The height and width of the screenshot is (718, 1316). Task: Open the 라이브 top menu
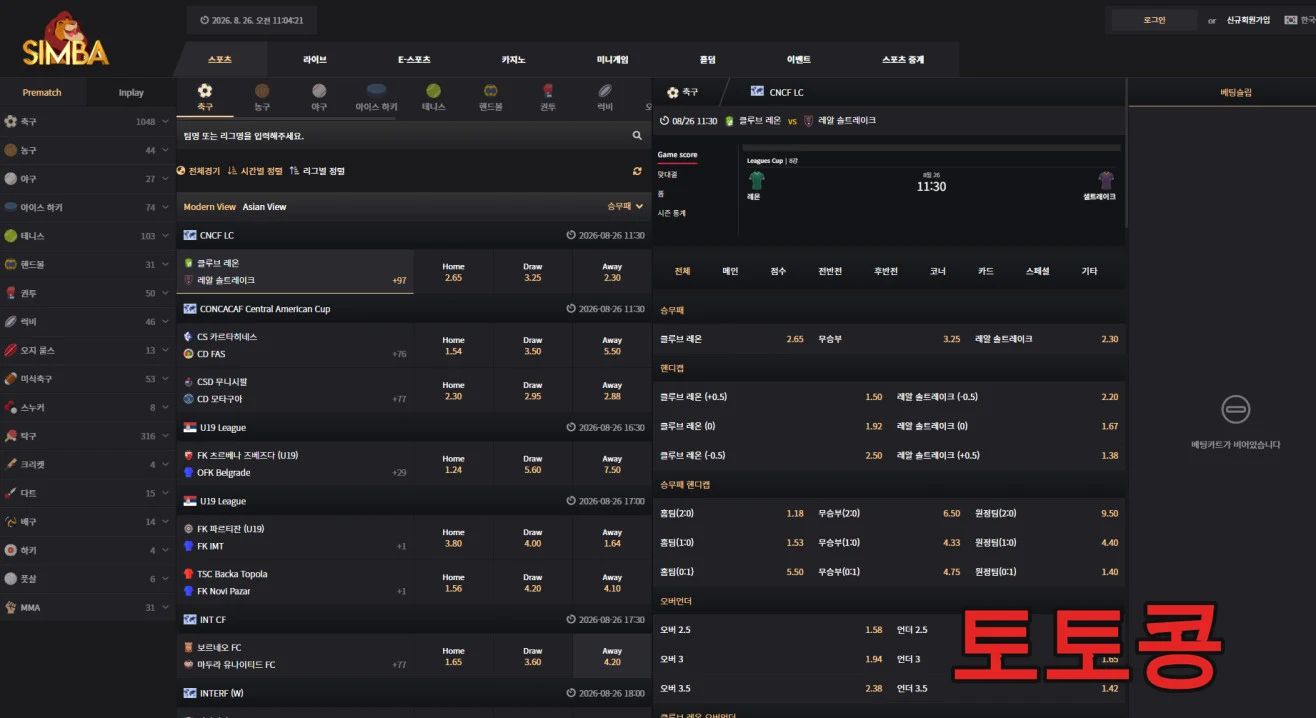tap(315, 60)
